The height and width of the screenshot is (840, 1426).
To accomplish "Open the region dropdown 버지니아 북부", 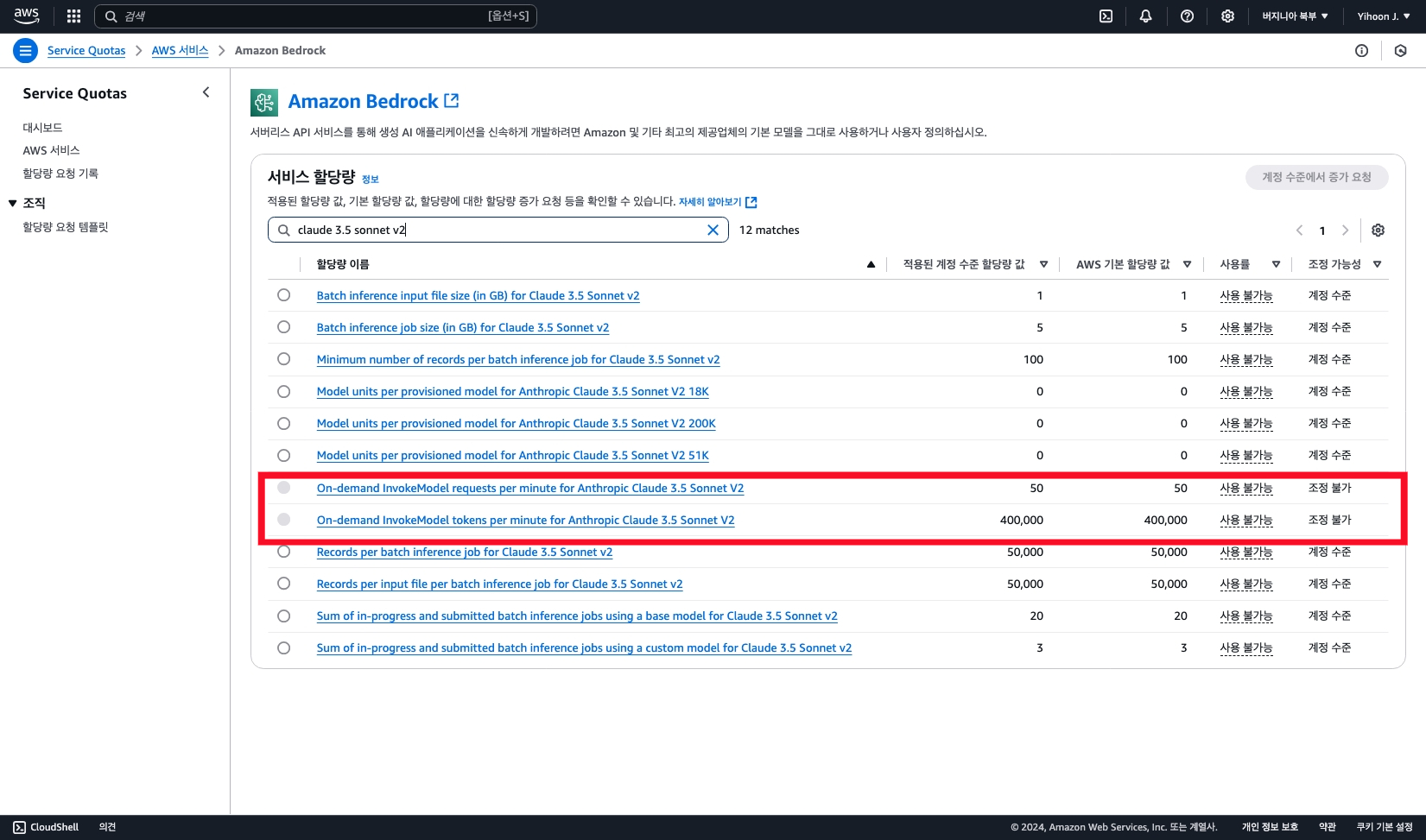I will [1295, 16].
